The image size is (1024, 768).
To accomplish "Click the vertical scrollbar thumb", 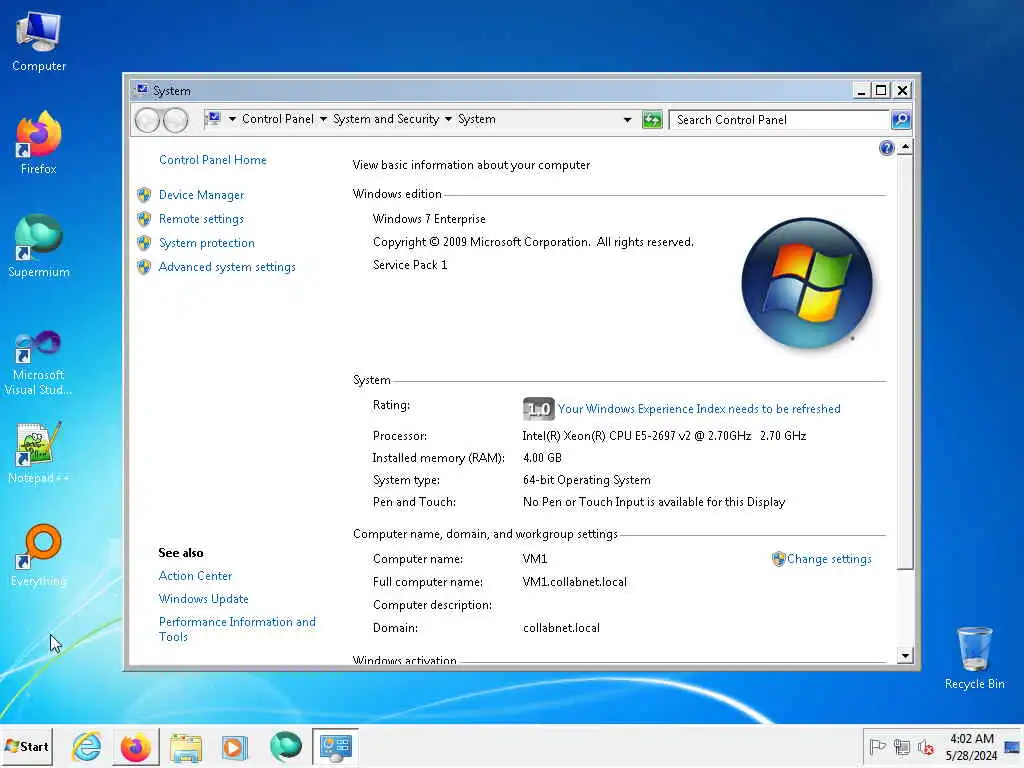I will pyautogui.click(x=905, y=362).
